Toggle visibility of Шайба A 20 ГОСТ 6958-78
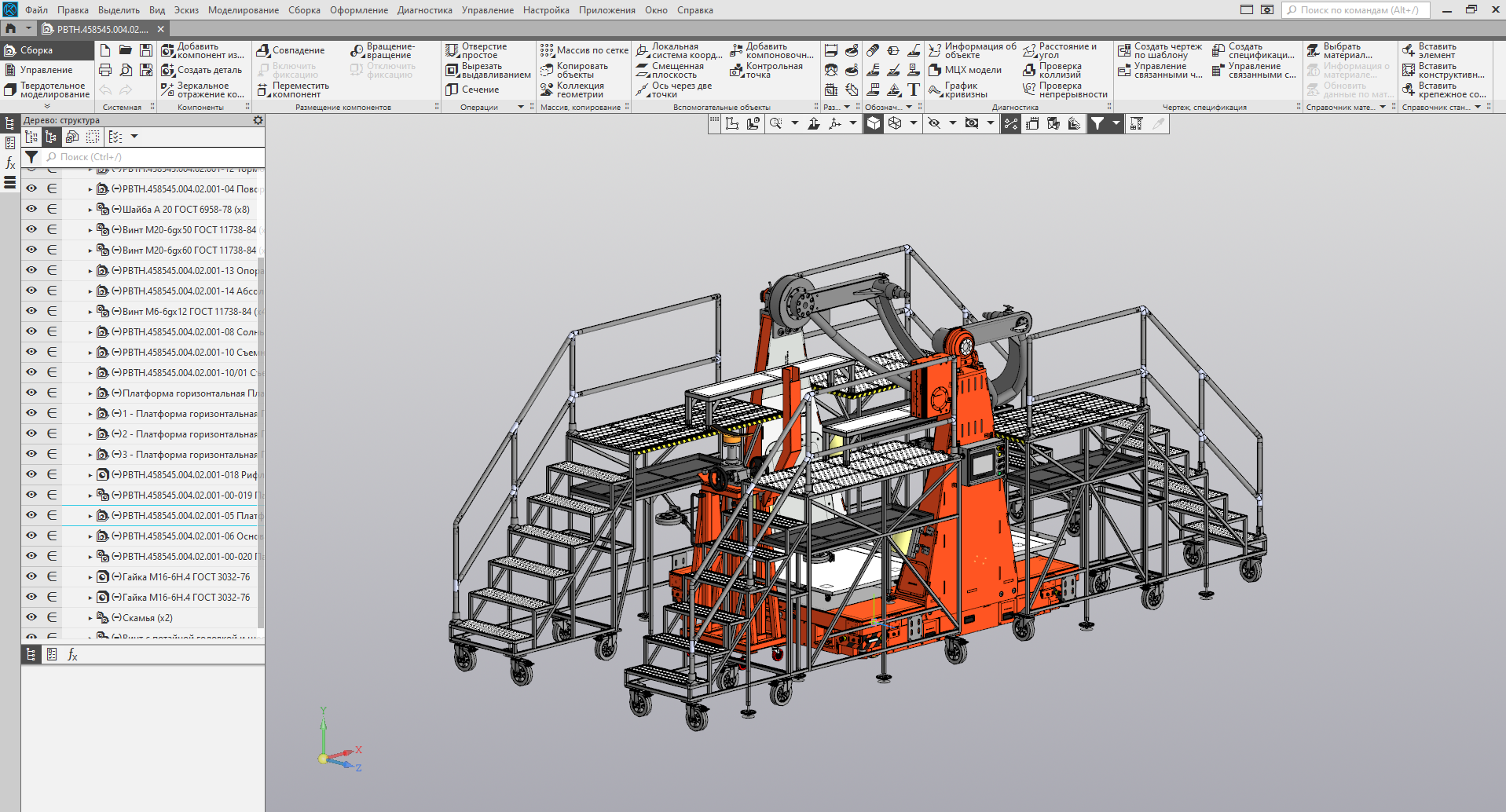The width and height of the screenshot is (1506, 812). click(x=31, y=209)
